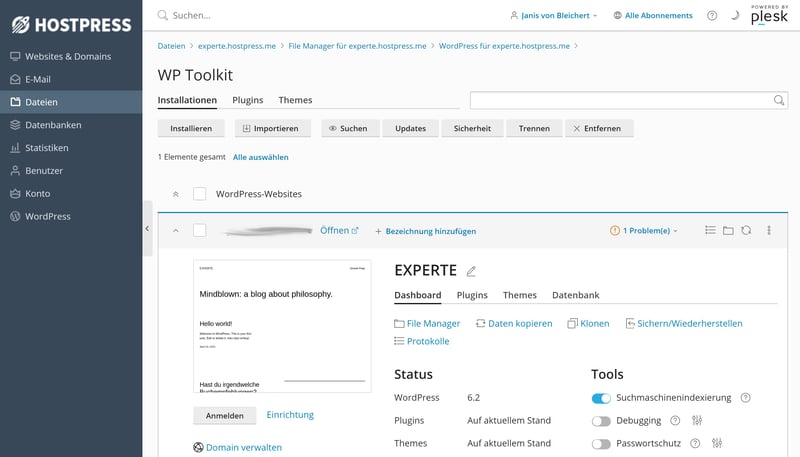800x457 pixels.
Task: Click the magnifier icon in top search
Action: pos(163,15)
